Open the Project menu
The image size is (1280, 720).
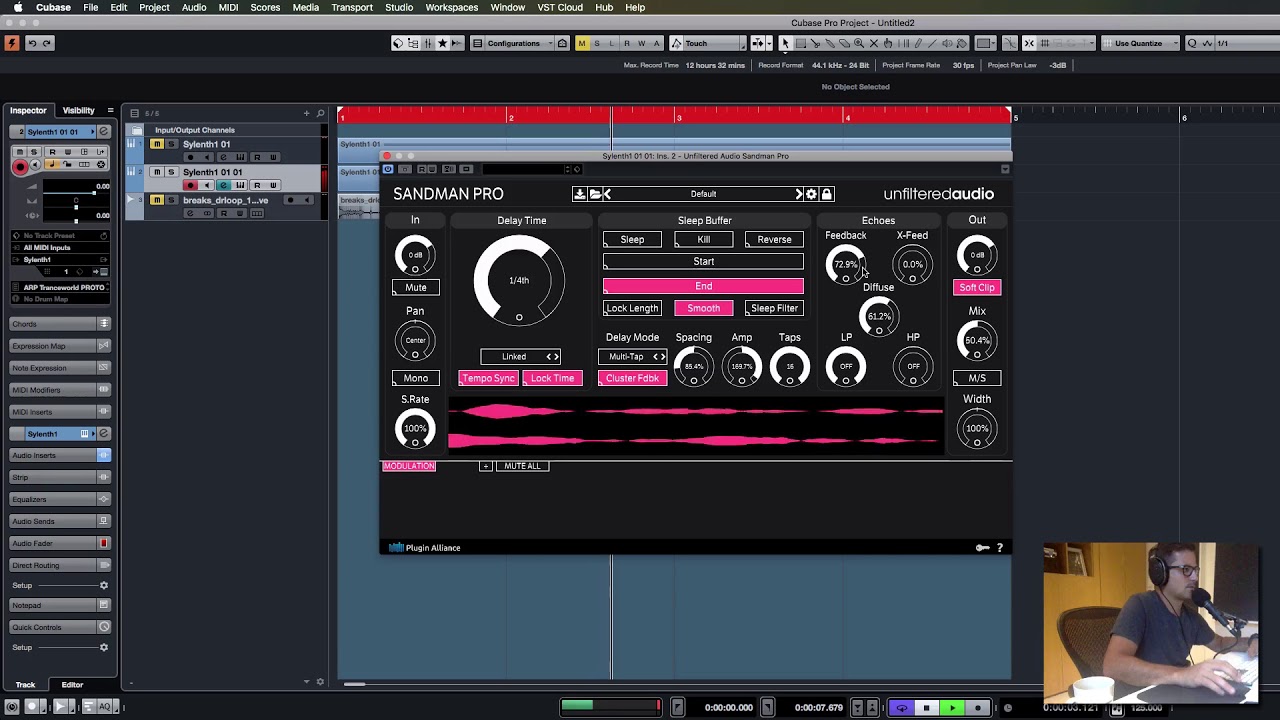(x=154, y=7)
